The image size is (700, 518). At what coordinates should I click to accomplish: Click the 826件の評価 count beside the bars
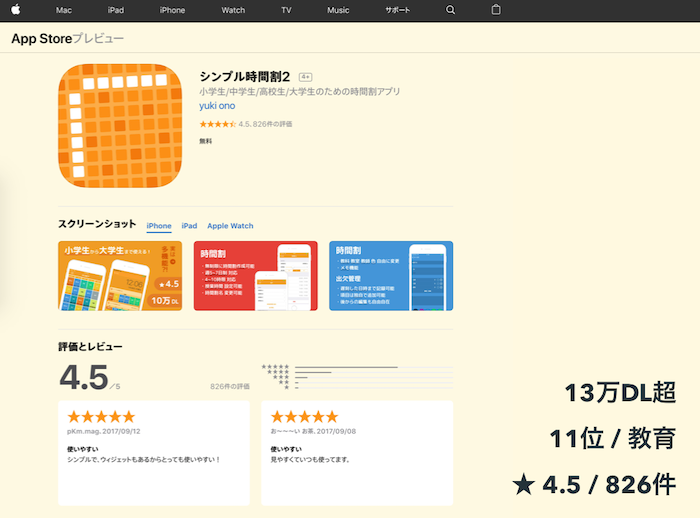[x=230, y=386]
